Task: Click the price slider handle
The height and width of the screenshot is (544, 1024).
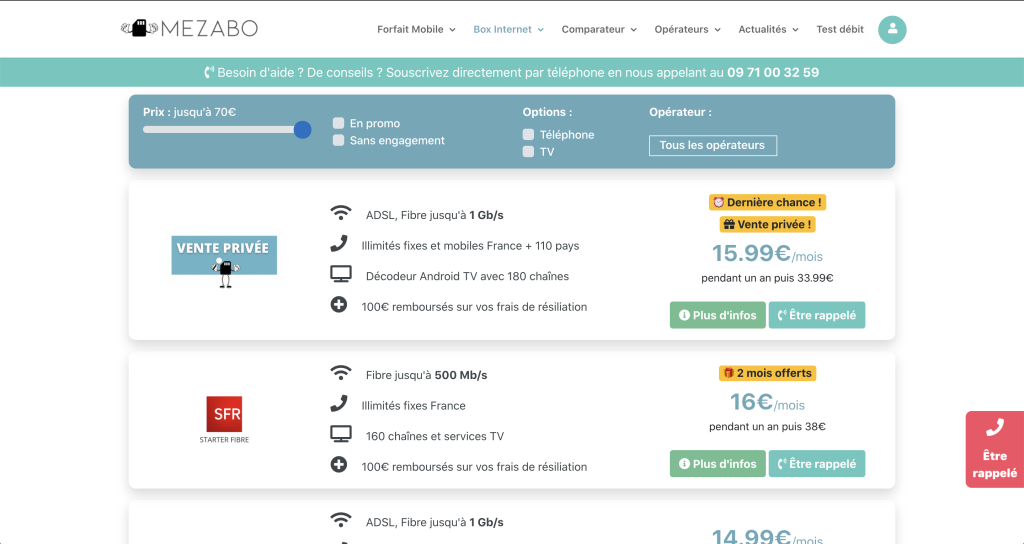Action: click(302, 129)
